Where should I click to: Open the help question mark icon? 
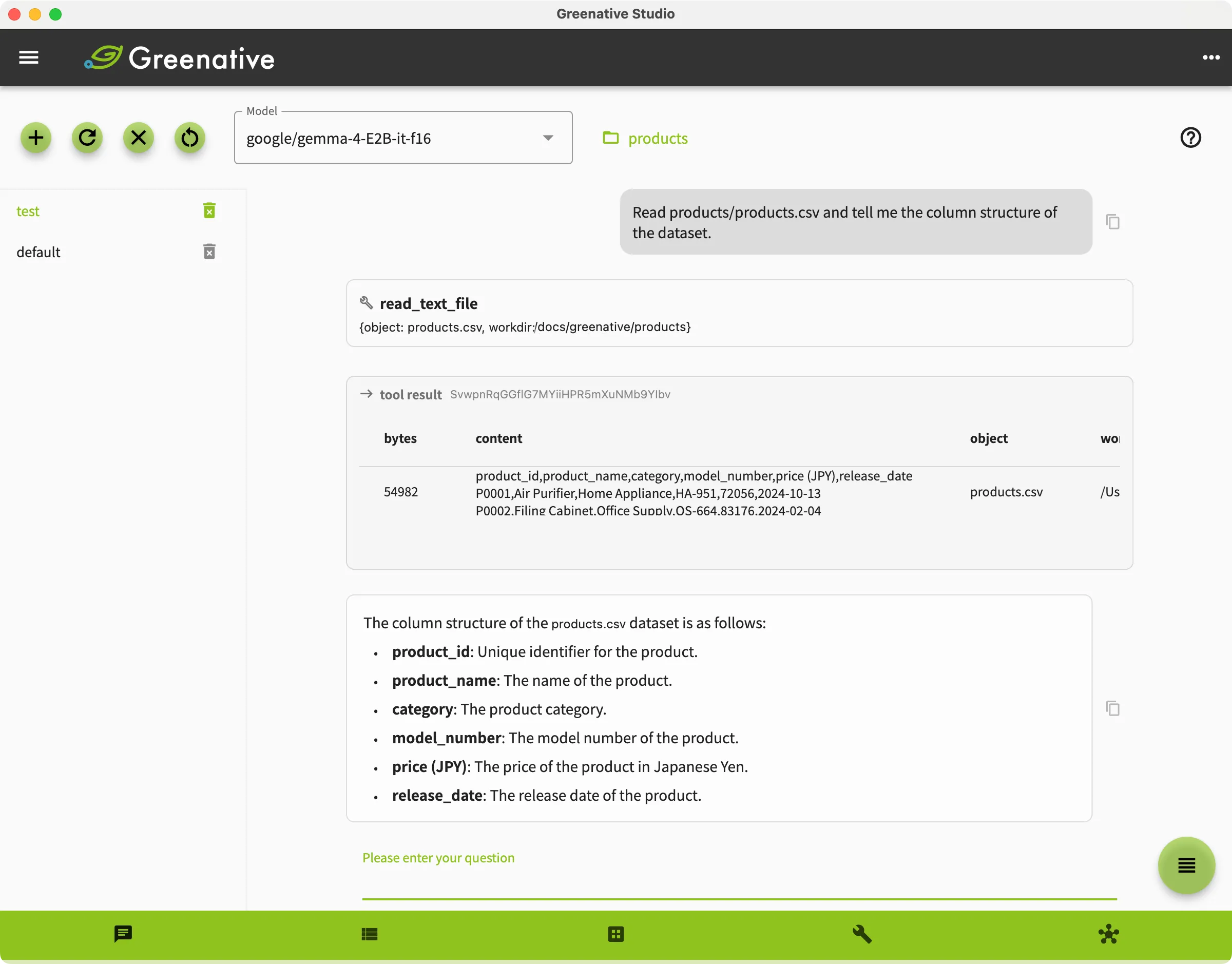pos(1190,138)
